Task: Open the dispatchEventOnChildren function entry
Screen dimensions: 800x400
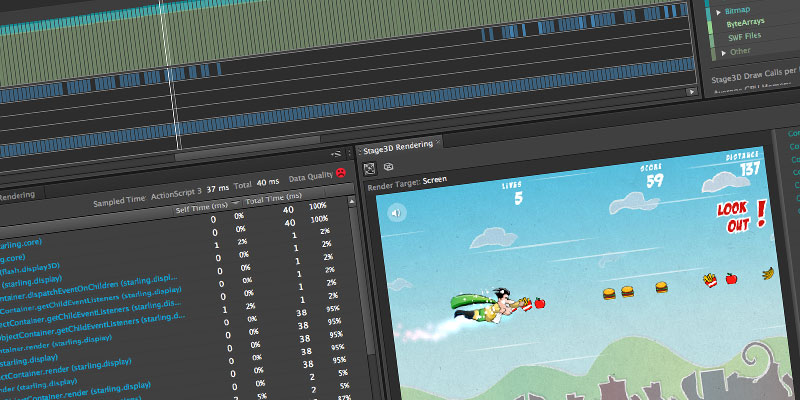Action: (89, 290)
